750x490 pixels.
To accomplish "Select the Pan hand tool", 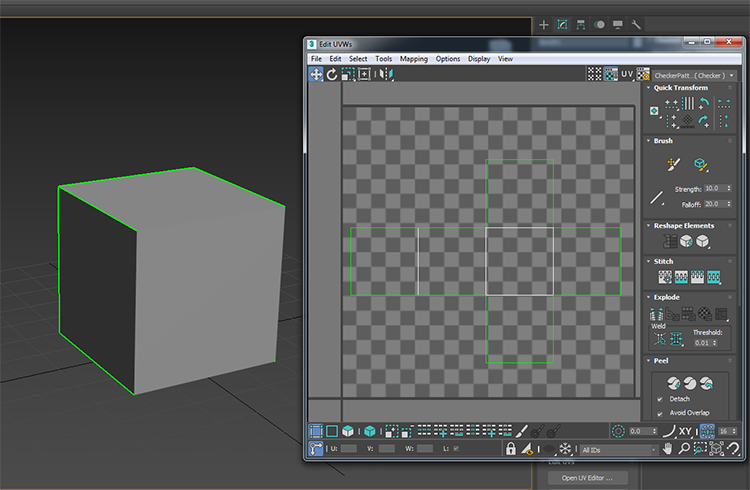I will click(668, 449).
